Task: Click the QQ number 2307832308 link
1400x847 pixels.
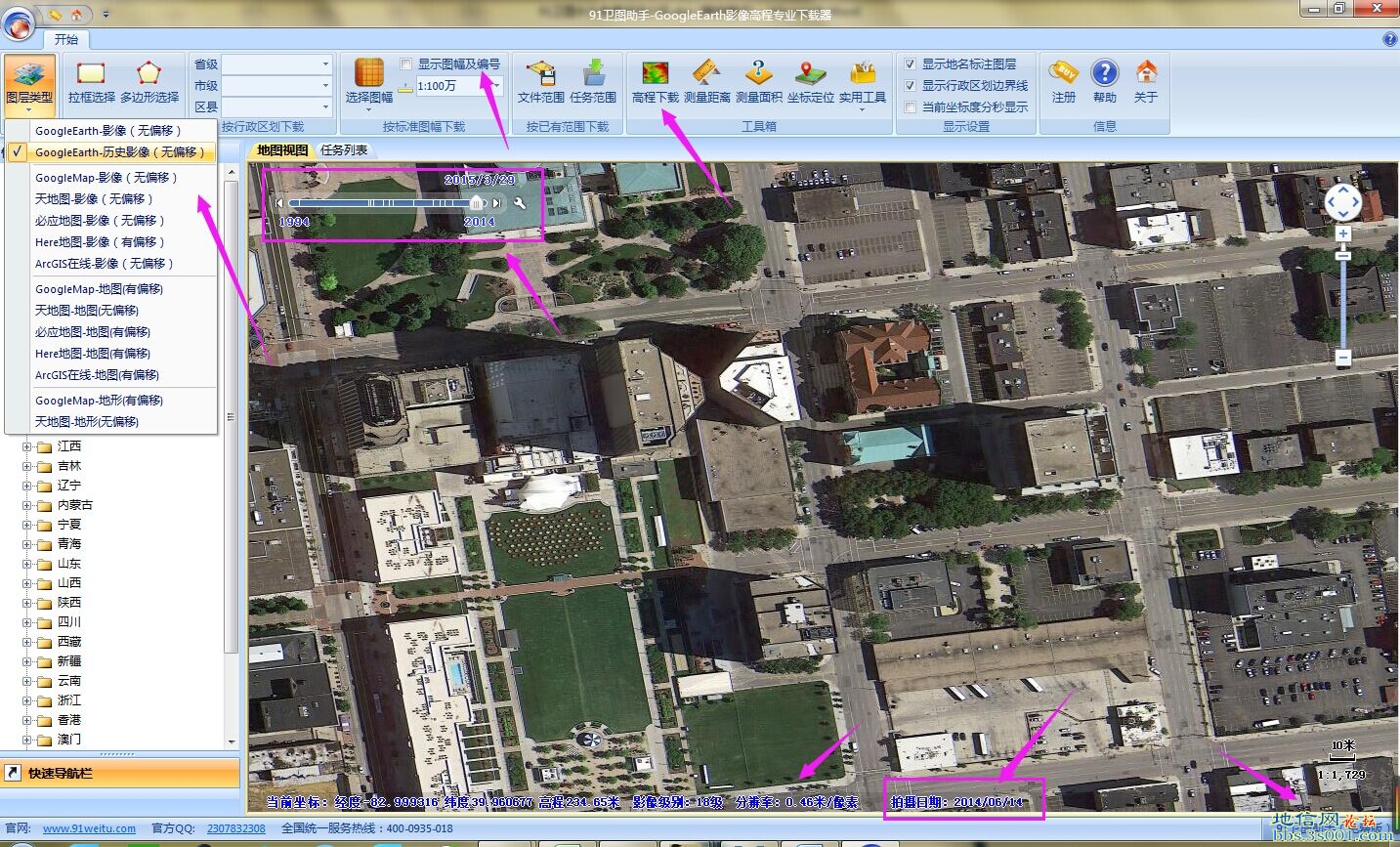Action: coord(235,828)
